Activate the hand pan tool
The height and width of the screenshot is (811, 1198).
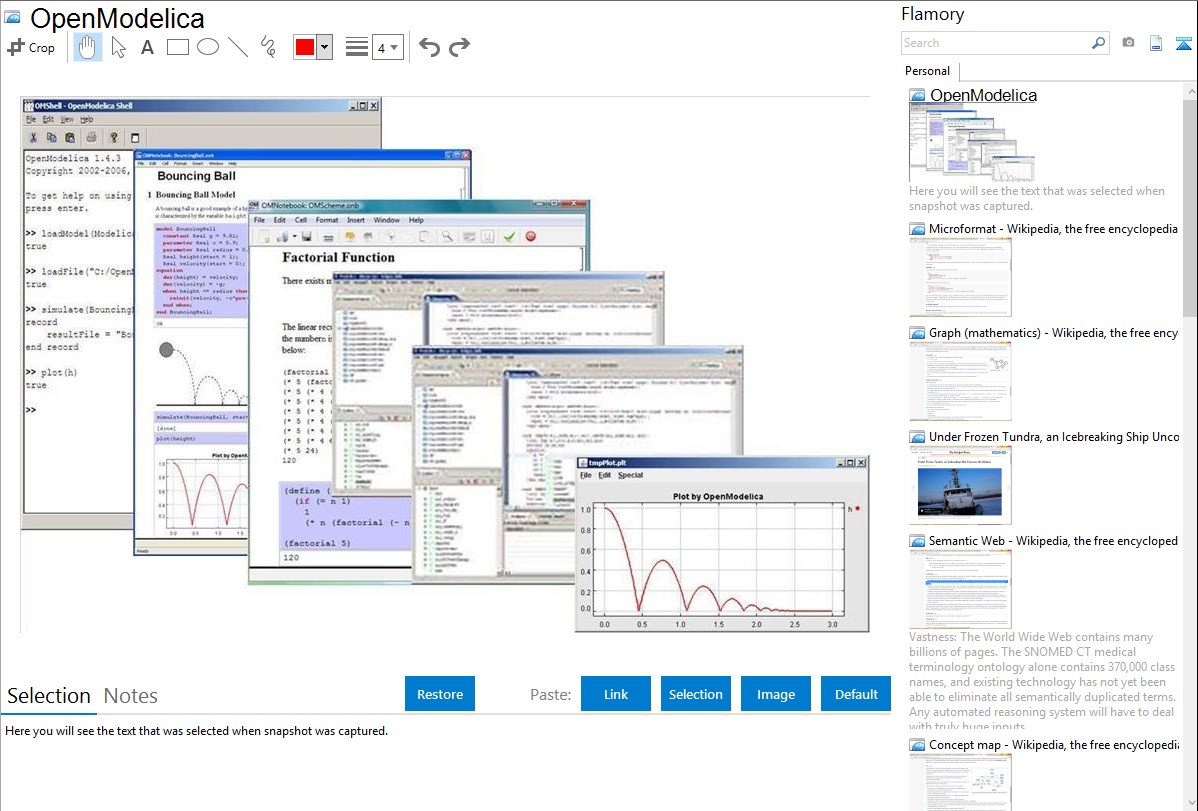(88, 47)
